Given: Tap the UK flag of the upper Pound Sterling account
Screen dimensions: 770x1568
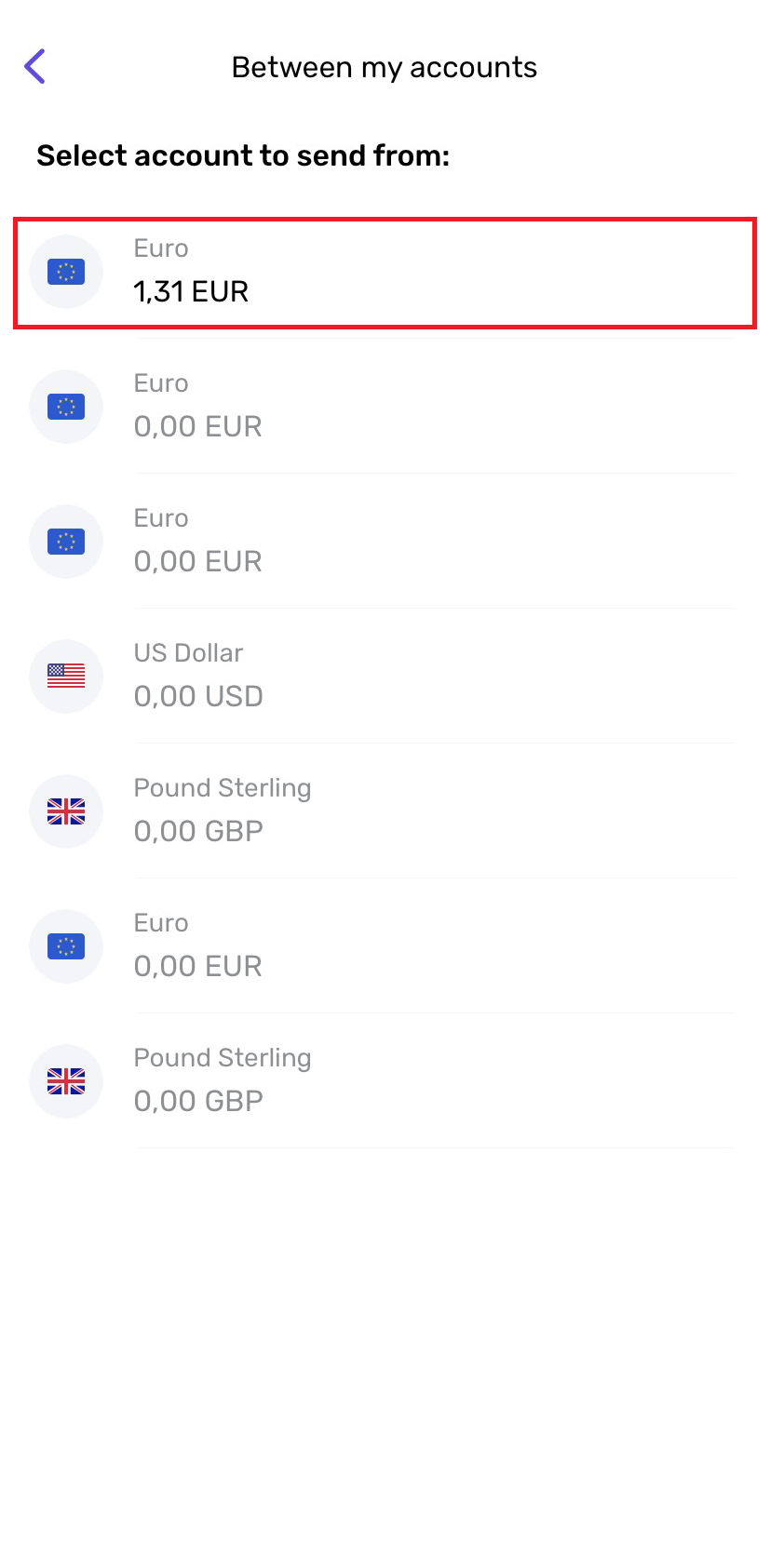Looking at the screenshot, I should tap(66, 811).
